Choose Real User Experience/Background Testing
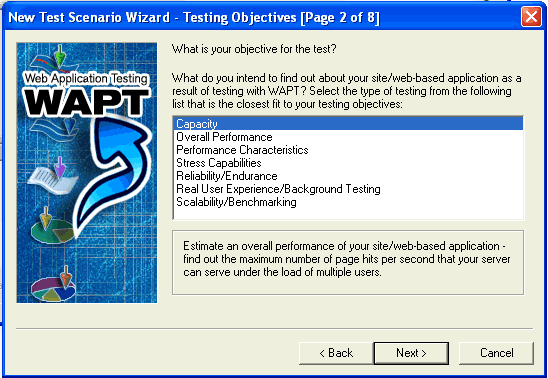Viewport: 548px width, 378px height. 348,189
